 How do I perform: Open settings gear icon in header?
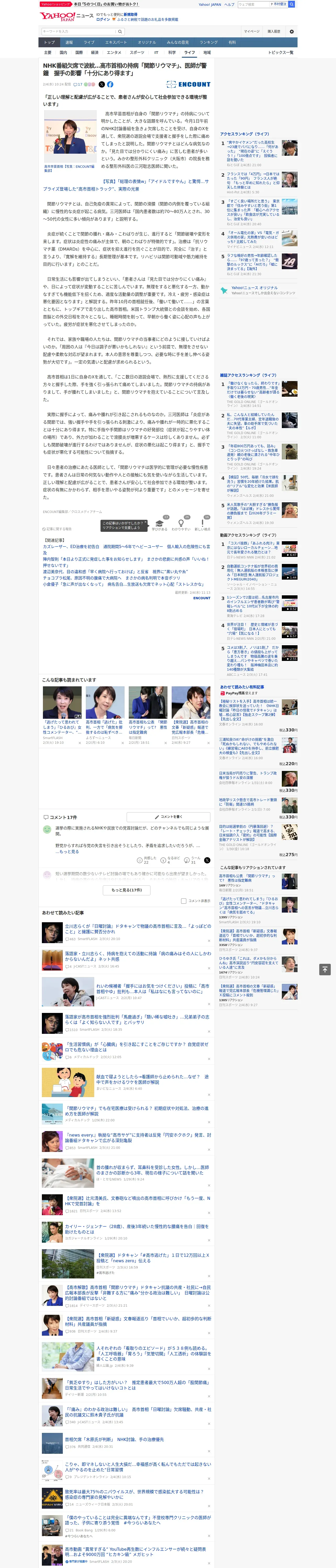pyautogui.click(x=292, y=31)
